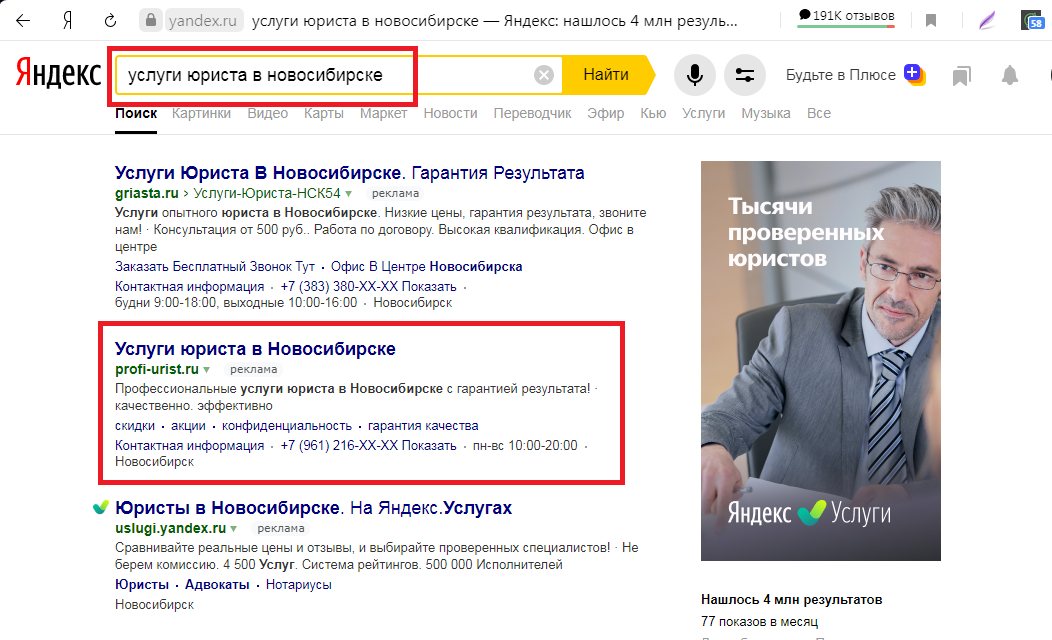Open the Картинки tab
Viewport: 1052px width, 640px height.
tap(201, 113)
